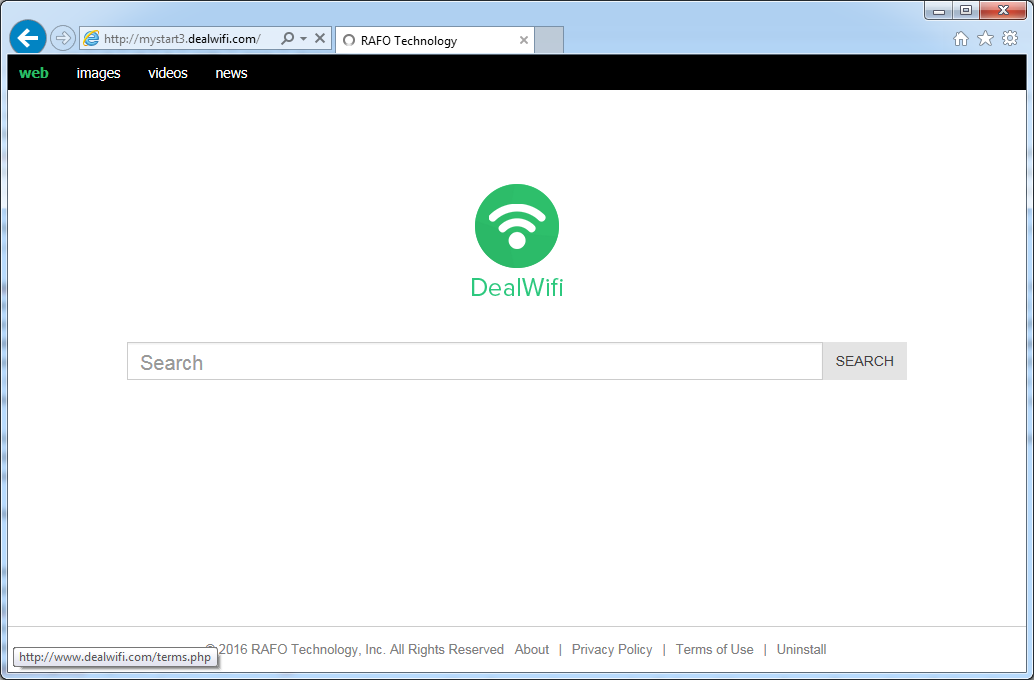This screenshot has width=1034, height=680.
Task: Switch to images search category
Action: pos(98,73)
